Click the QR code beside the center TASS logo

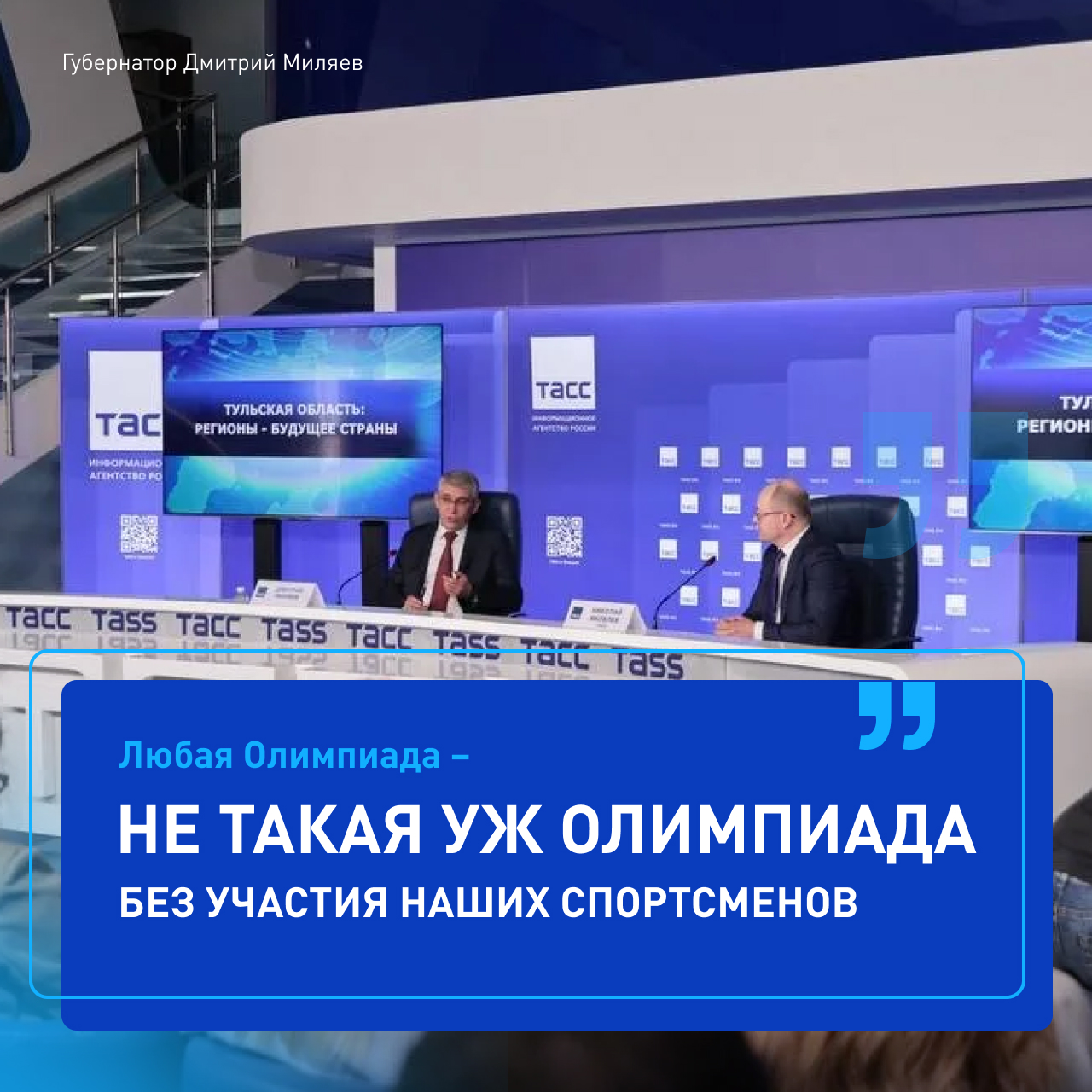(x=563, y=538)
